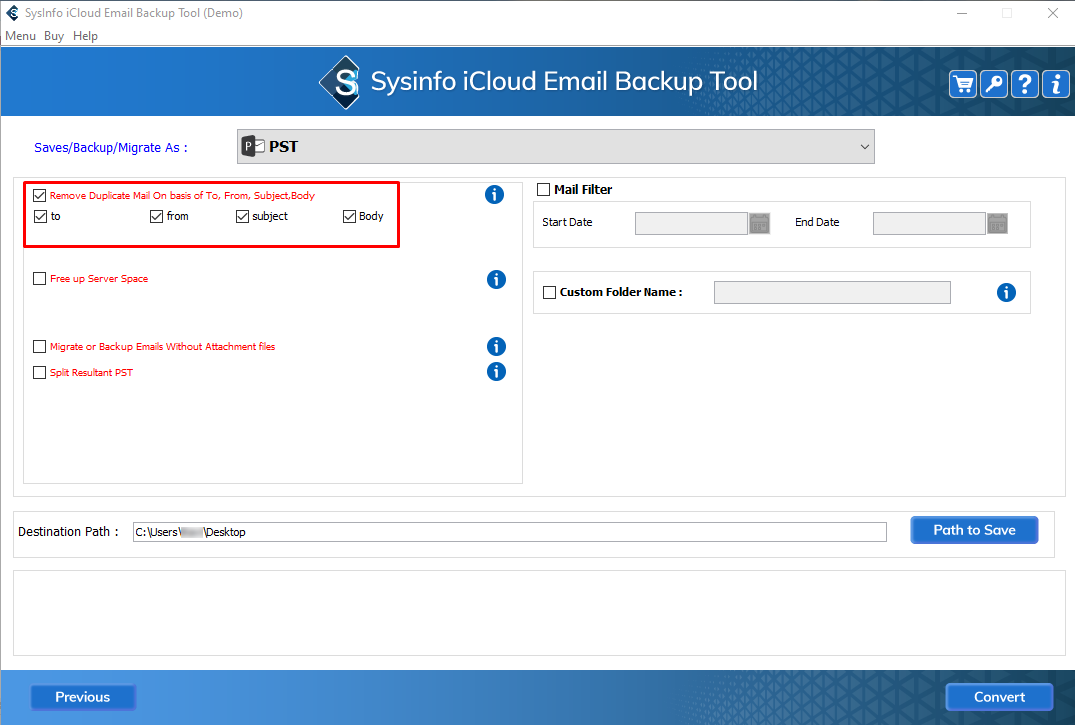Toggle the Mail Filter checkbox
Image resolution: width=1075 pixels, height=725 pixels.
544,190
